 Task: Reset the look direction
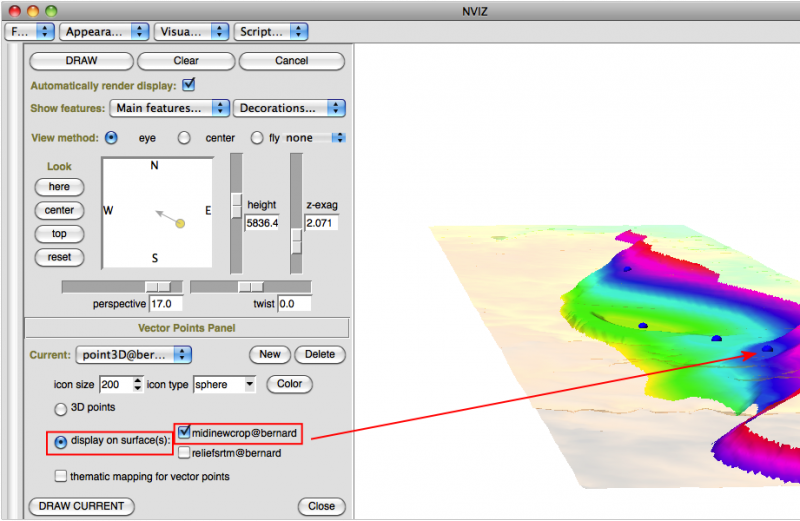click(x=59, y=257)
